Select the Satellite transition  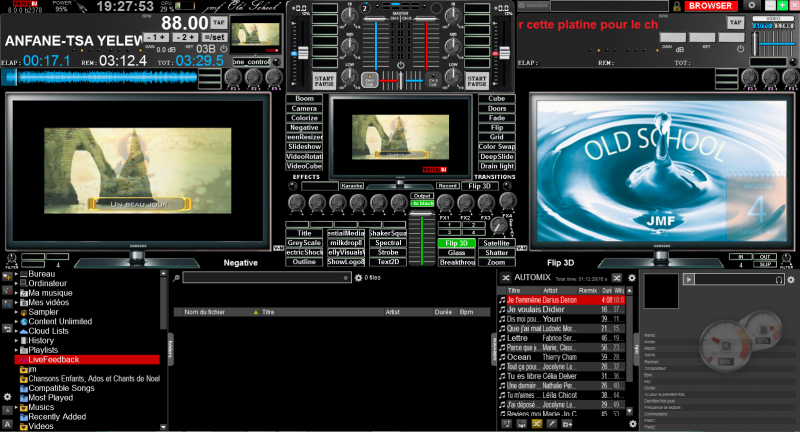496,243
